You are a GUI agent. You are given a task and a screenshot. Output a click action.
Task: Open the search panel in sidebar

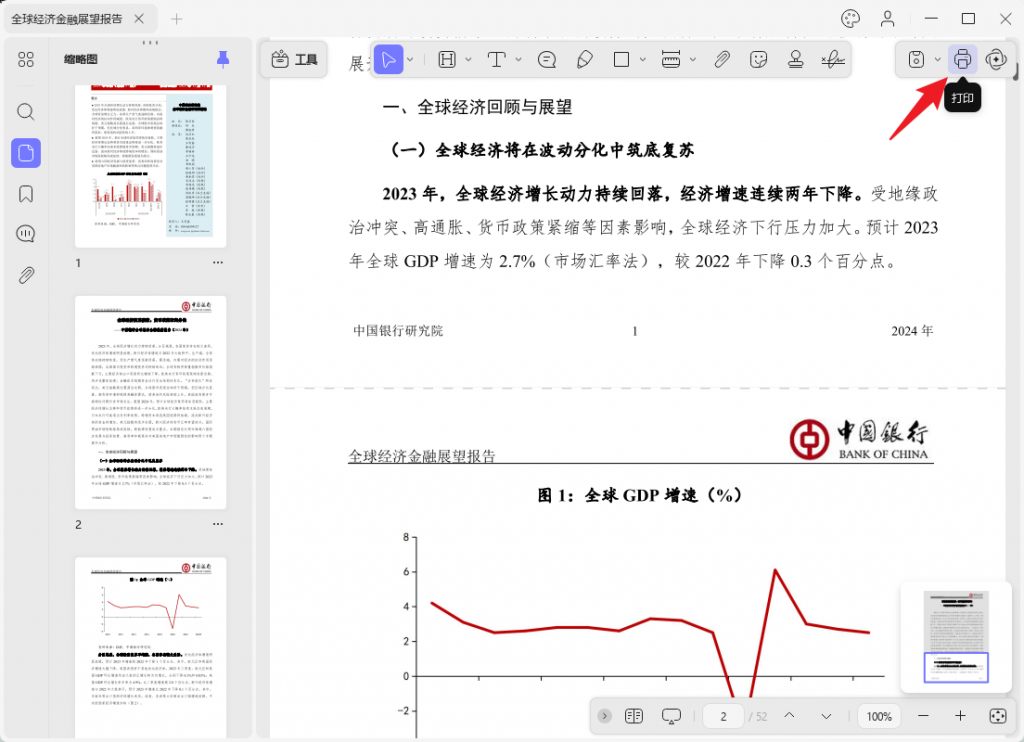point(26,112)
